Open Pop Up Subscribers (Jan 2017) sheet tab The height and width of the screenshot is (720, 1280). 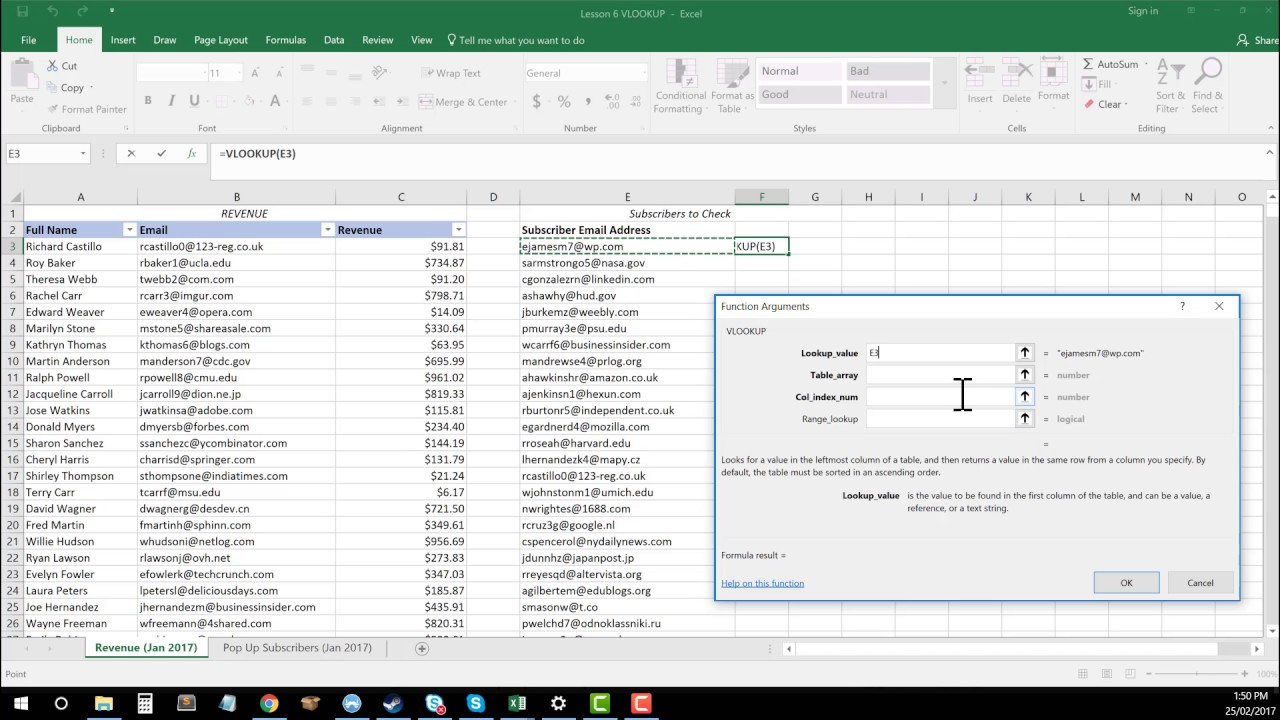tap(297, 648)
